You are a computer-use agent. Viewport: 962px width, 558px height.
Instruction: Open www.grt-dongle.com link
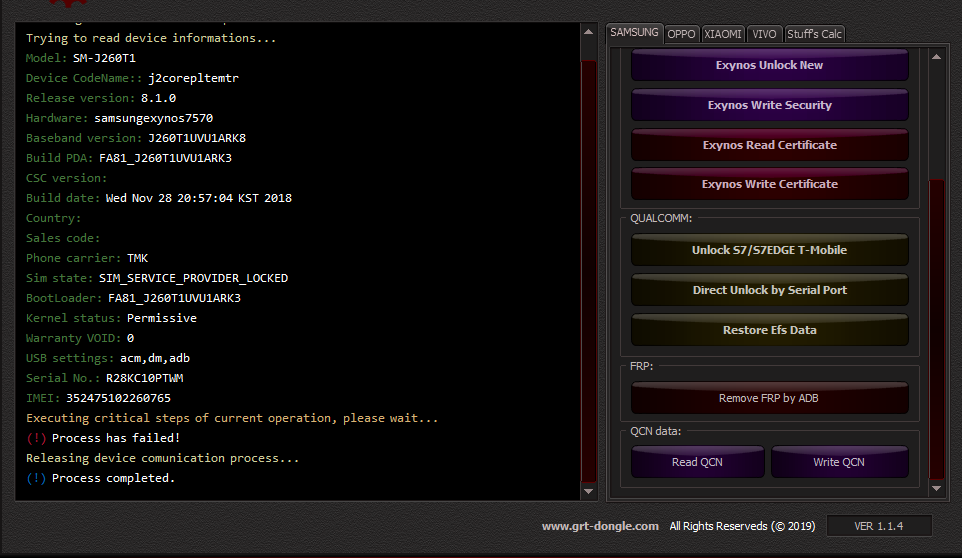tap(600, 526)
